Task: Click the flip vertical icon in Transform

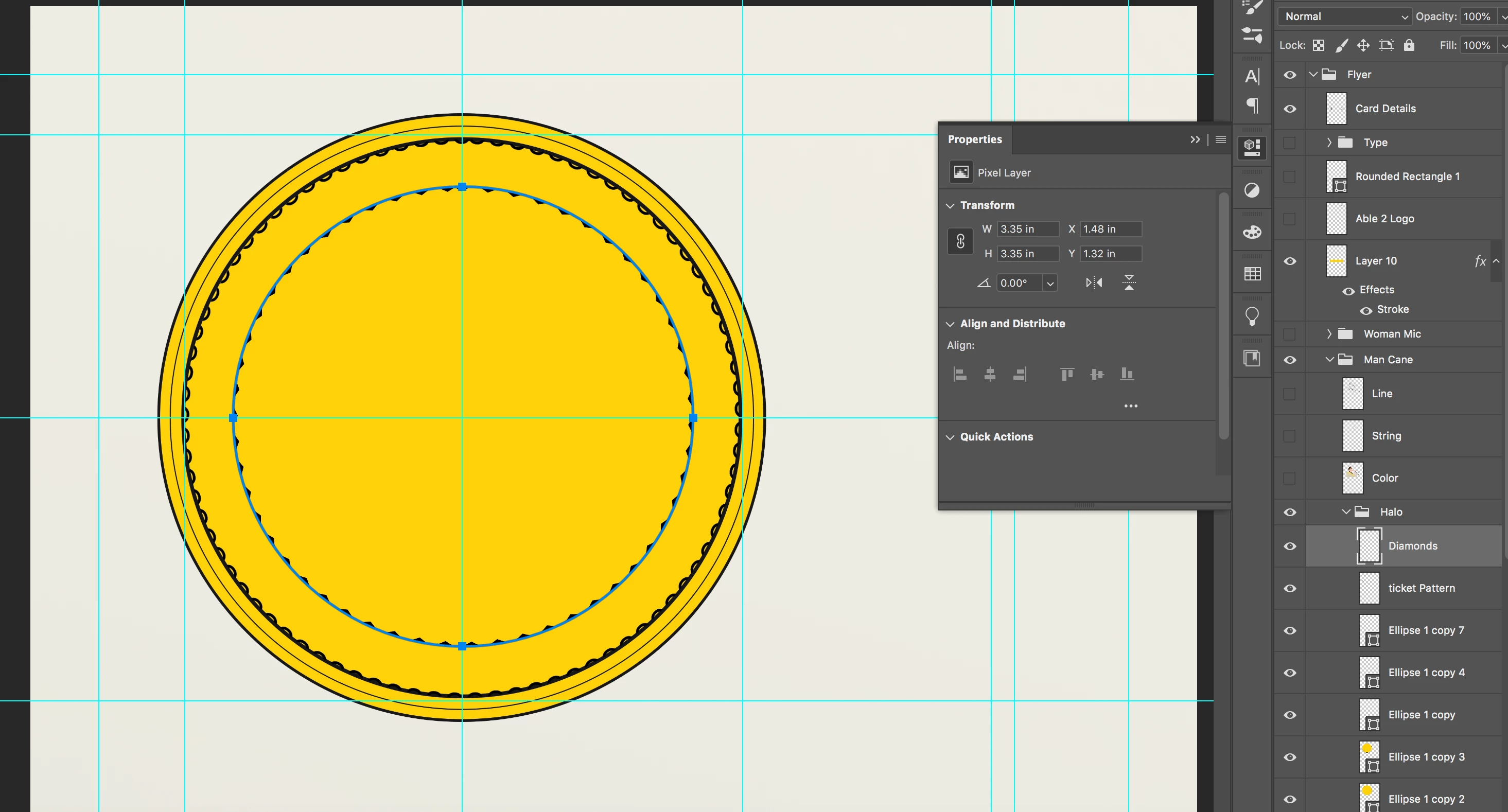Action: coord(1129,283)
